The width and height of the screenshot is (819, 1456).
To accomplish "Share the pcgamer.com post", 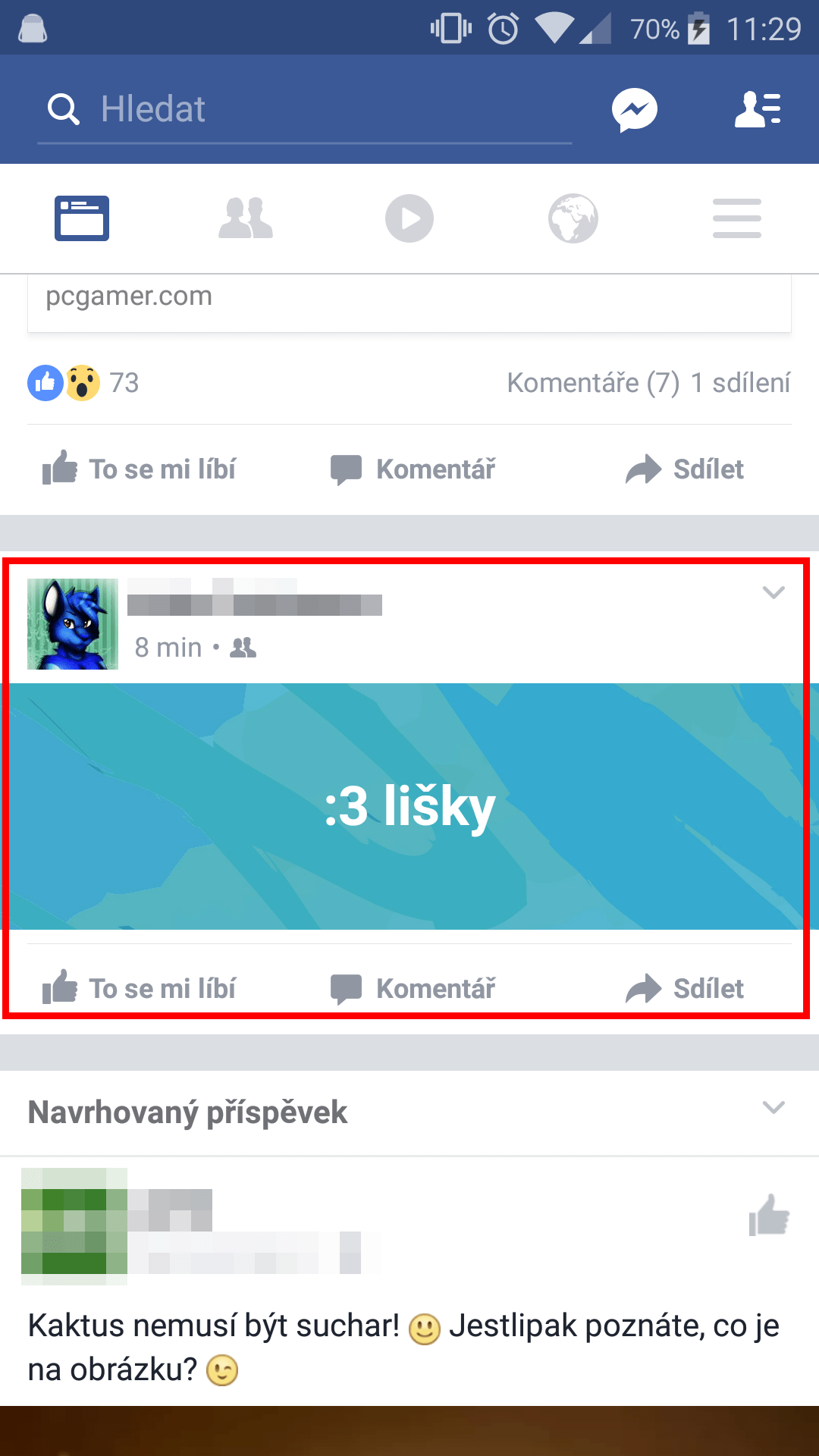I will (x=685, y=469).
